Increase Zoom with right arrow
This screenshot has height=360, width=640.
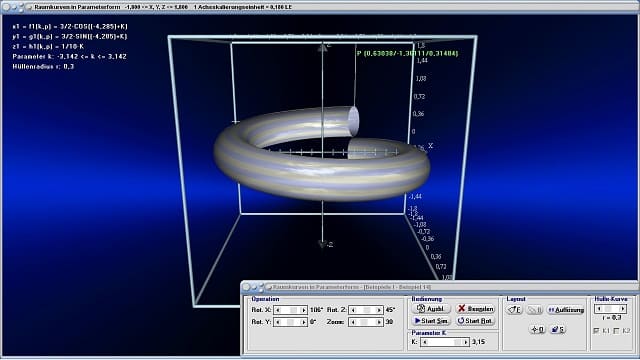click(x=379, y=322)
